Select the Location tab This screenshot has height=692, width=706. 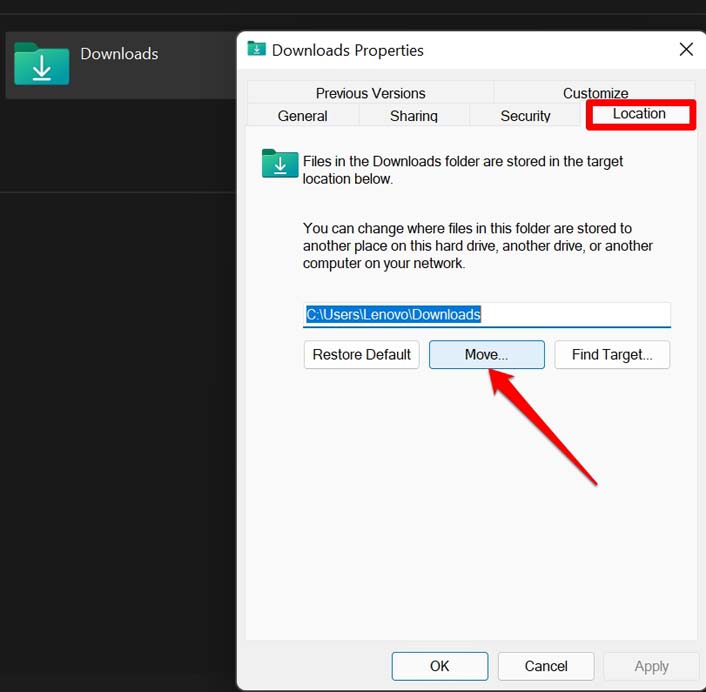[x=639, y=114]
